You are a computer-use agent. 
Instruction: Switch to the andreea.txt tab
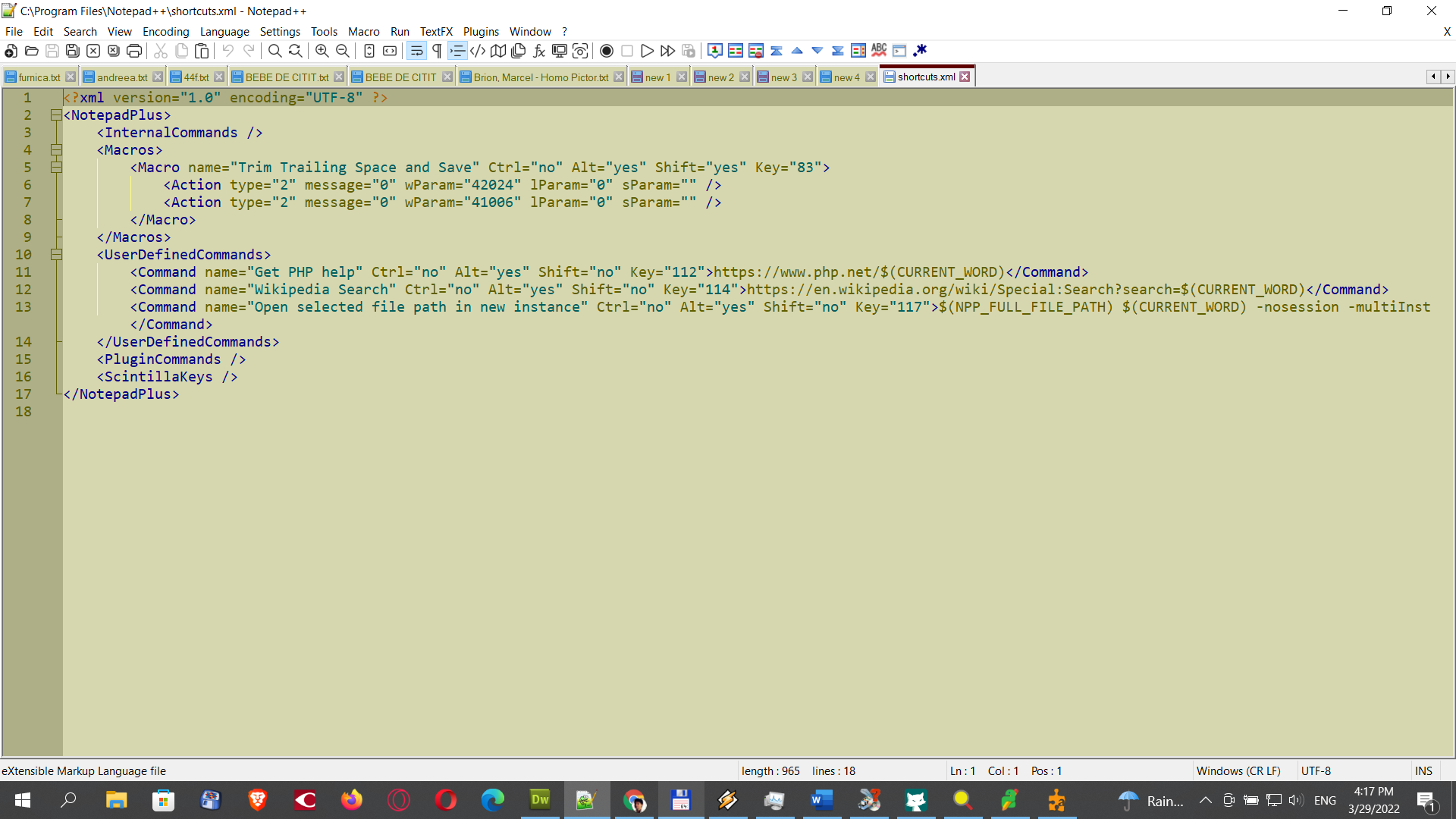[x=121, y=77]
